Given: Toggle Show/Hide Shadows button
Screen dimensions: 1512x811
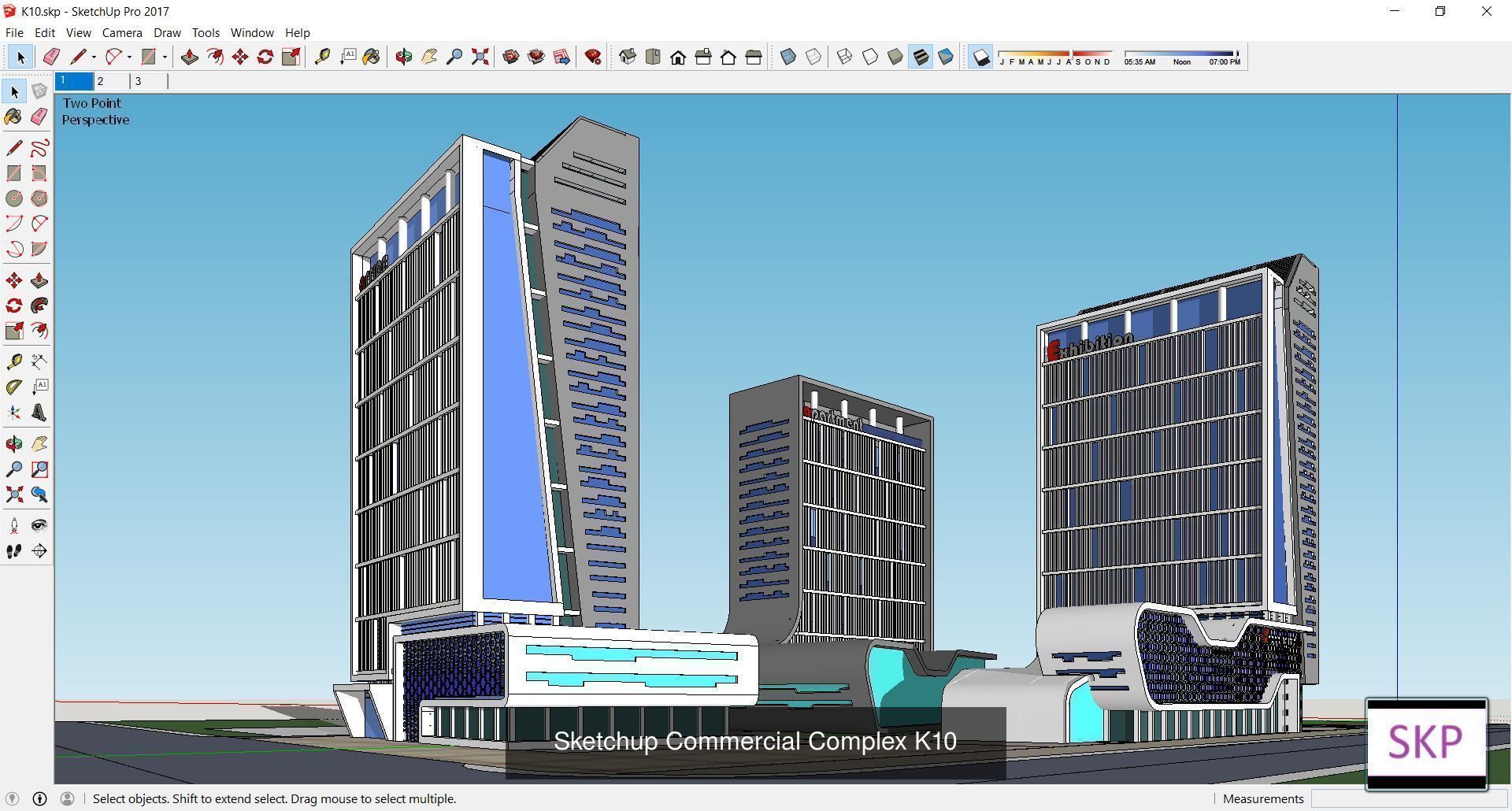Looking at the screenshot, I should pos(980,57).
